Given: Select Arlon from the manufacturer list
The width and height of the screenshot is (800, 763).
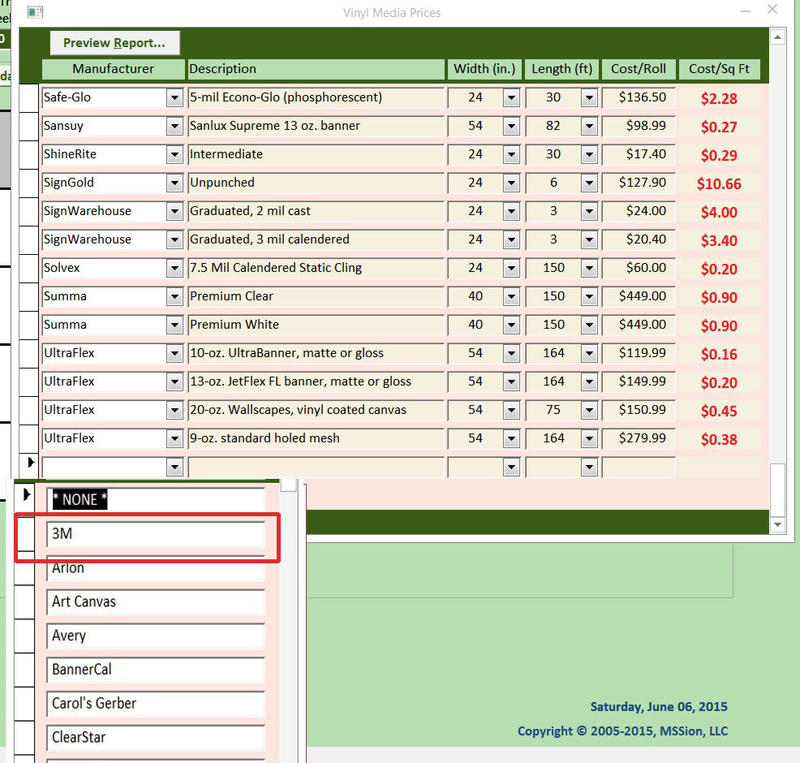Looking at the screenshot, I should coord(156,568).
